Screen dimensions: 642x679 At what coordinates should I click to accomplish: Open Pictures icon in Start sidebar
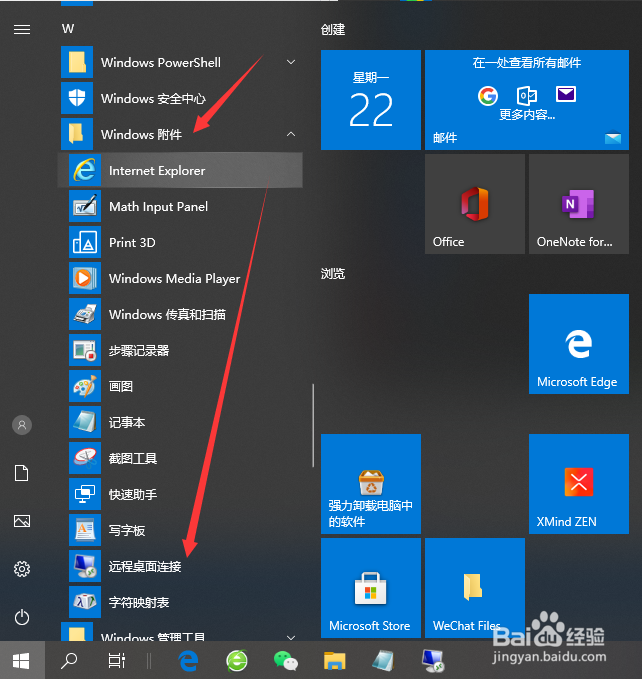click(22, 521)
